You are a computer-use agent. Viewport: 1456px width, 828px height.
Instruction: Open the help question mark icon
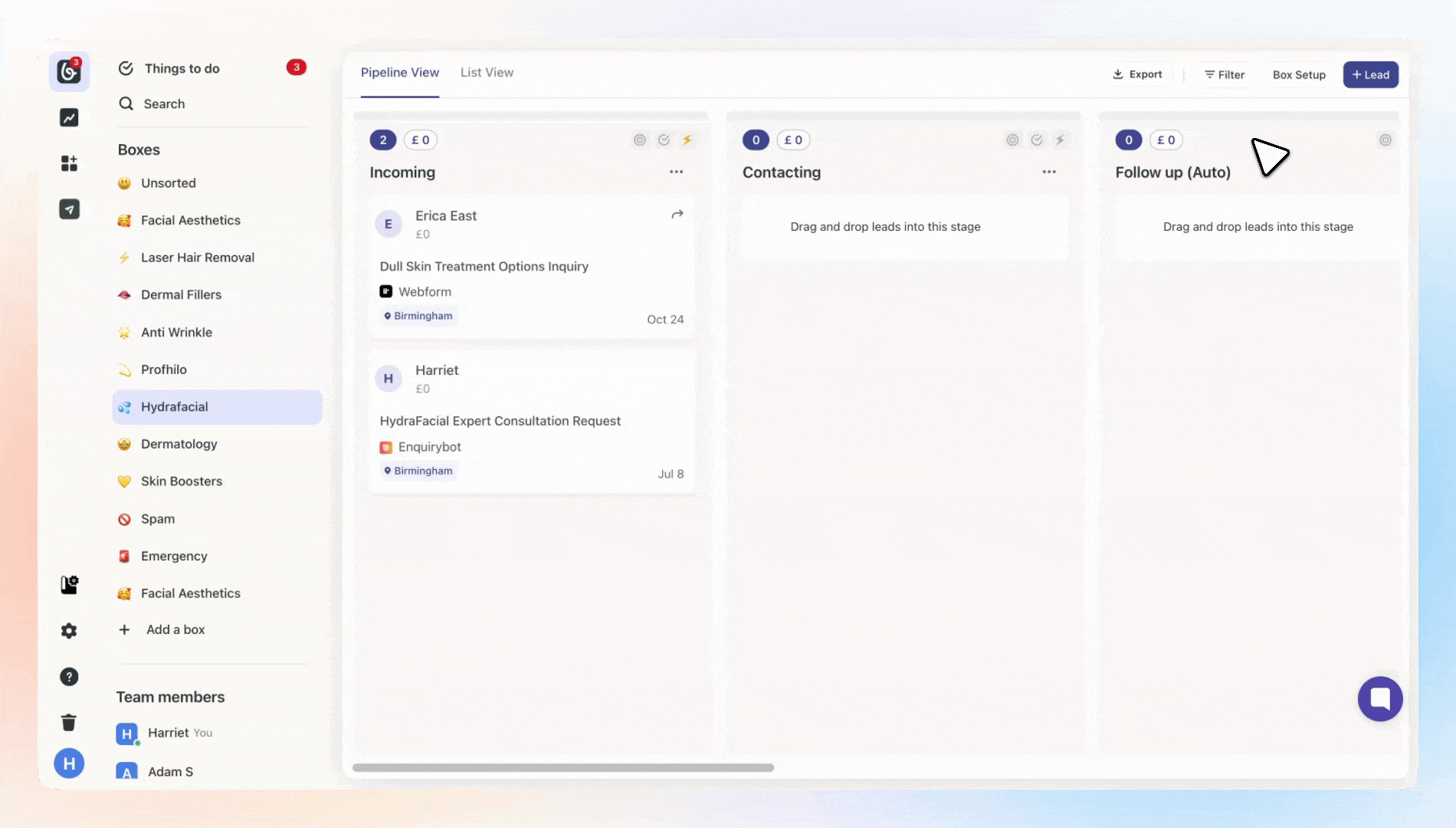pyautogui.click(x=69, y=677)
